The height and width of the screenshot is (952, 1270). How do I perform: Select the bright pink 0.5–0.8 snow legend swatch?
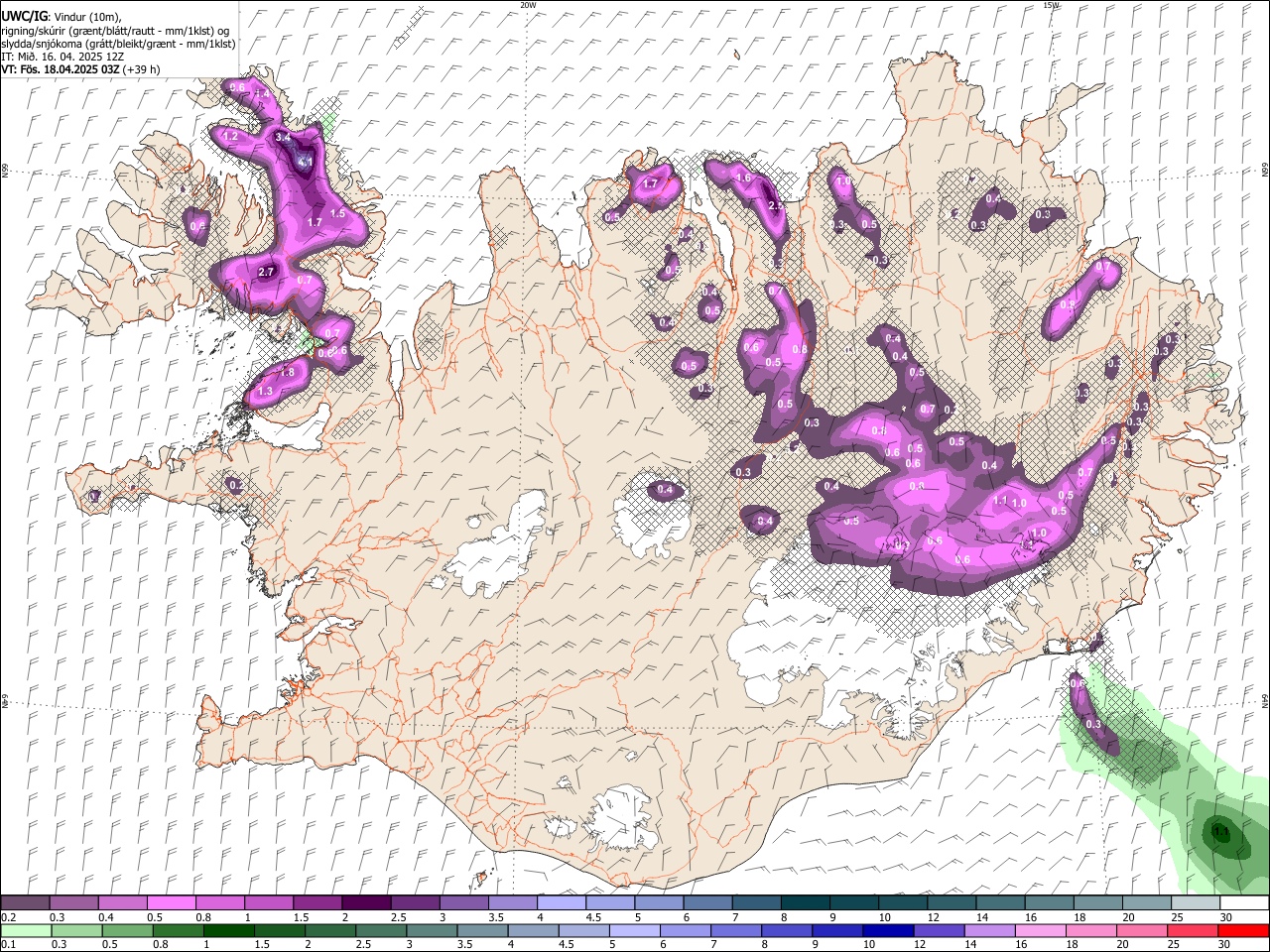(172, 903)
